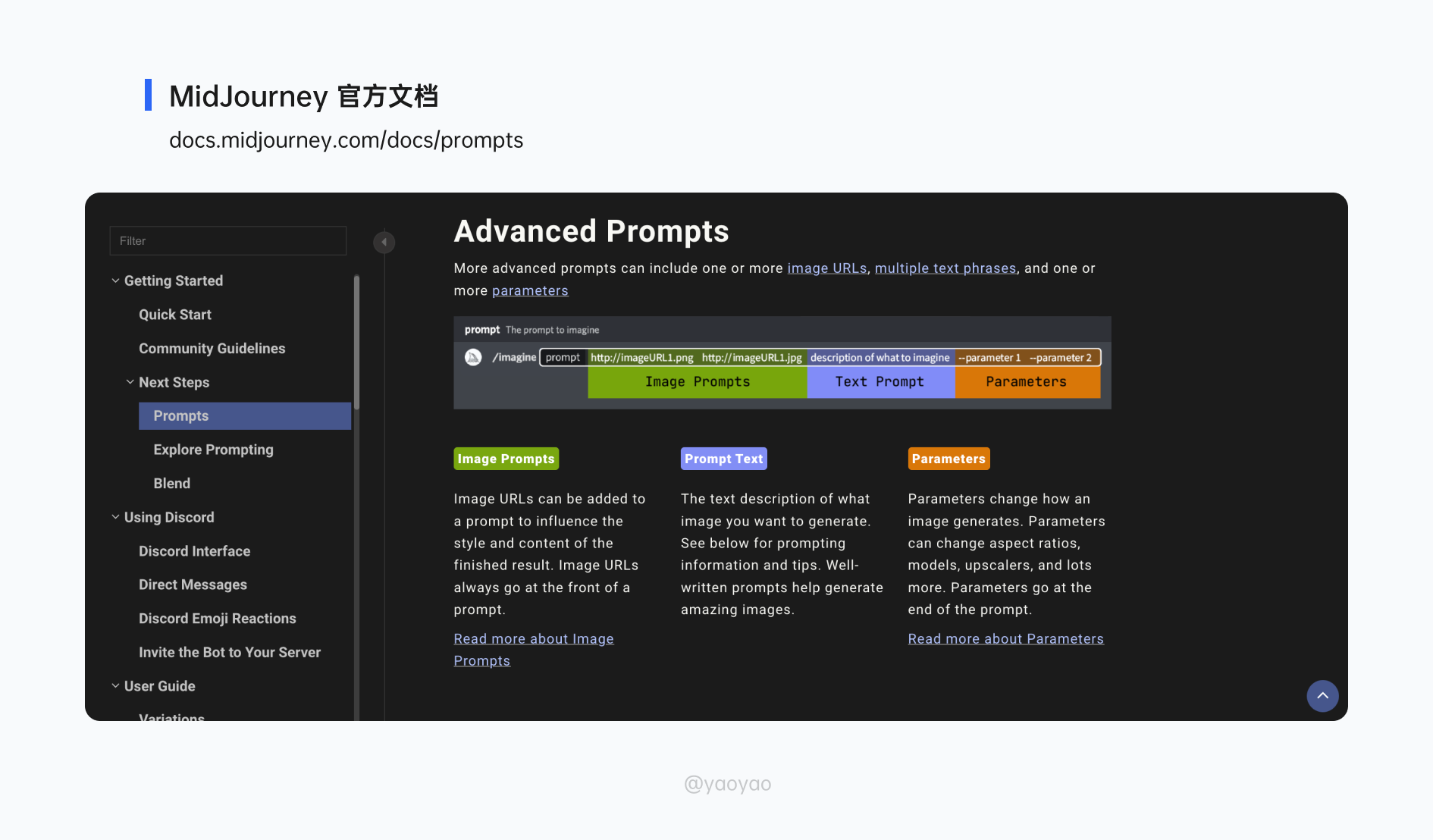Go to Explore Prompting page
Screen dimensions: 1433x840
[x=213, y=450]
